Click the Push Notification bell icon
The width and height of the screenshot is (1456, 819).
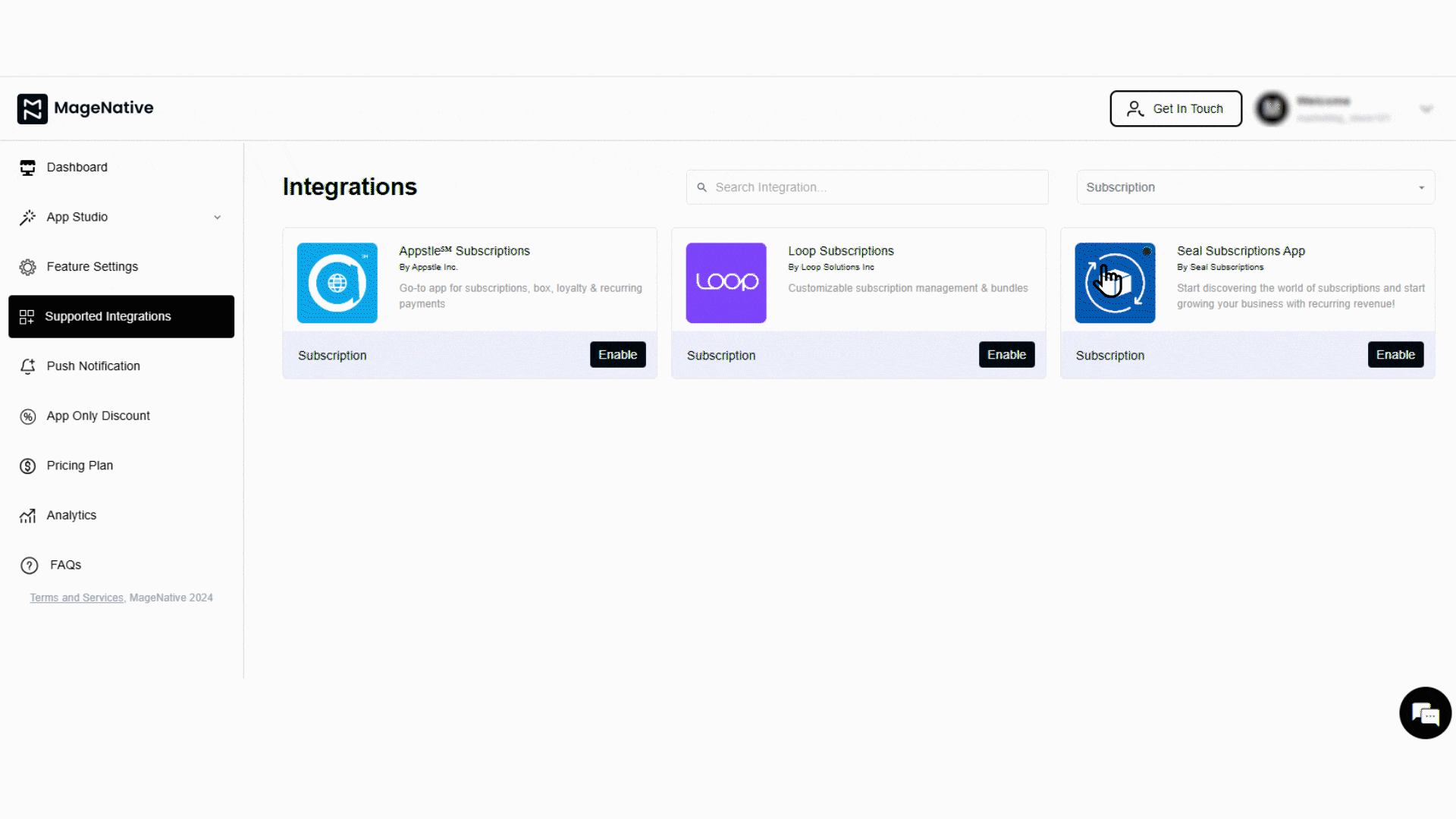27,366
